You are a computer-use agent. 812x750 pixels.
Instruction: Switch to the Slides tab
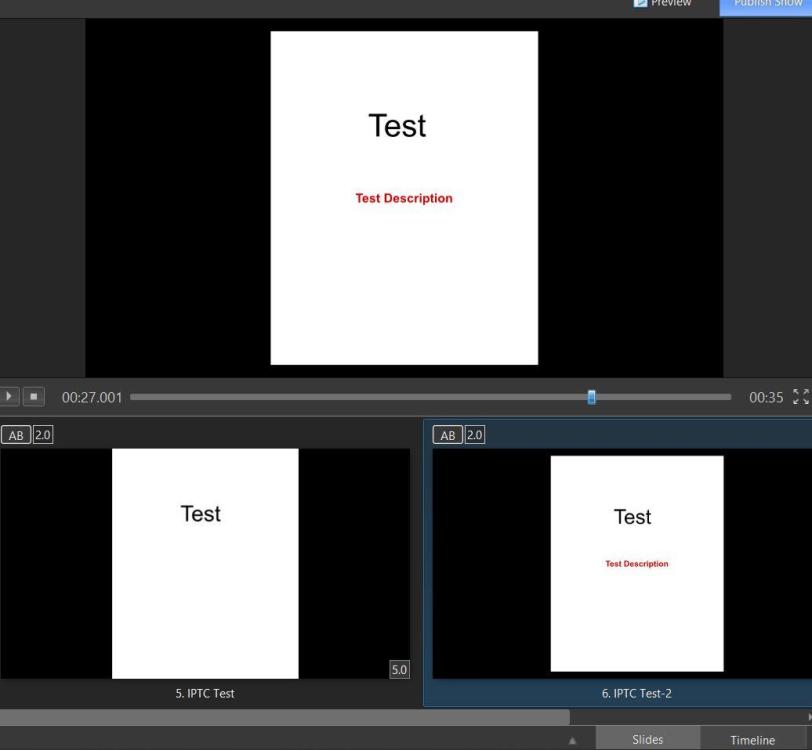647,740
